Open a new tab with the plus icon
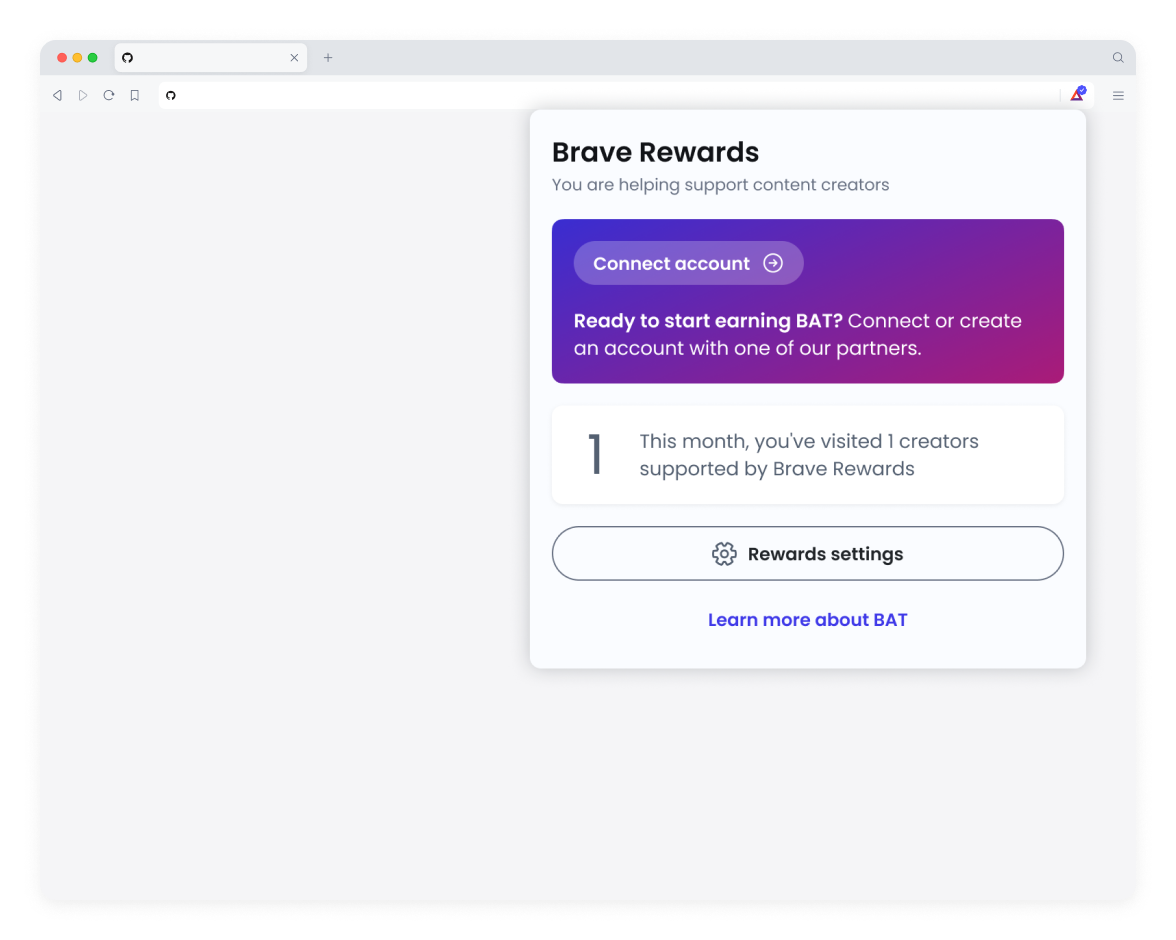The width and height of the screenshot is (1176, 940). pos(328,58)
